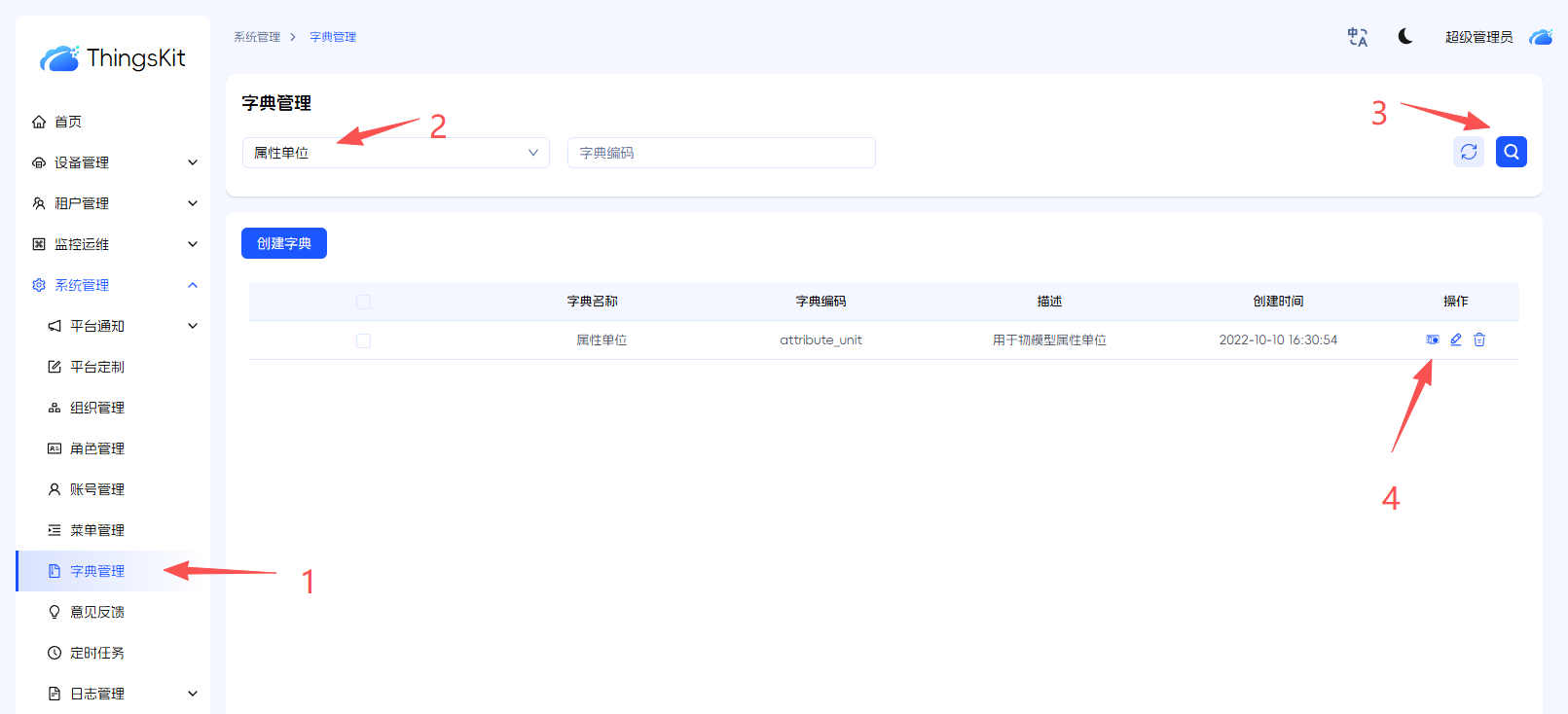Go to 首页 in the sidebar
This screenshot has height=714, width=1568.
pos(68,122)
